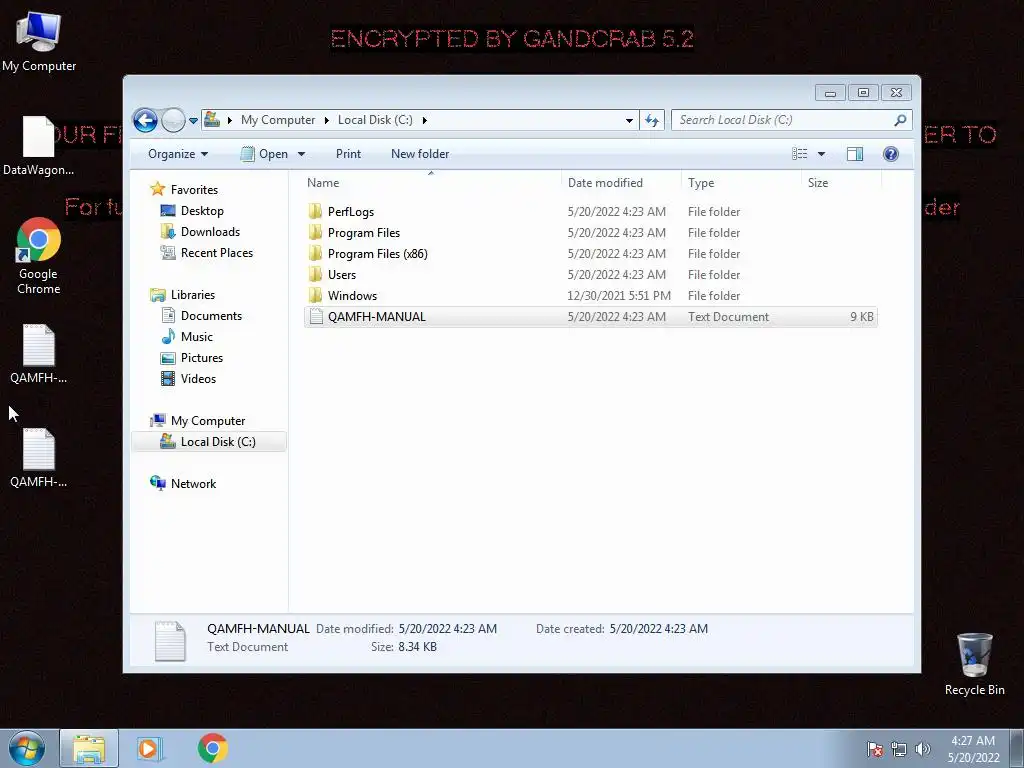
Task: Open the Organize menu
Action: coord(178,154)
